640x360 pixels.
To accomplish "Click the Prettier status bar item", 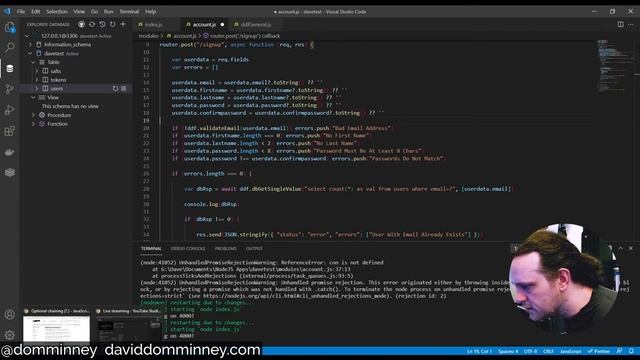I will coord(599,351).
